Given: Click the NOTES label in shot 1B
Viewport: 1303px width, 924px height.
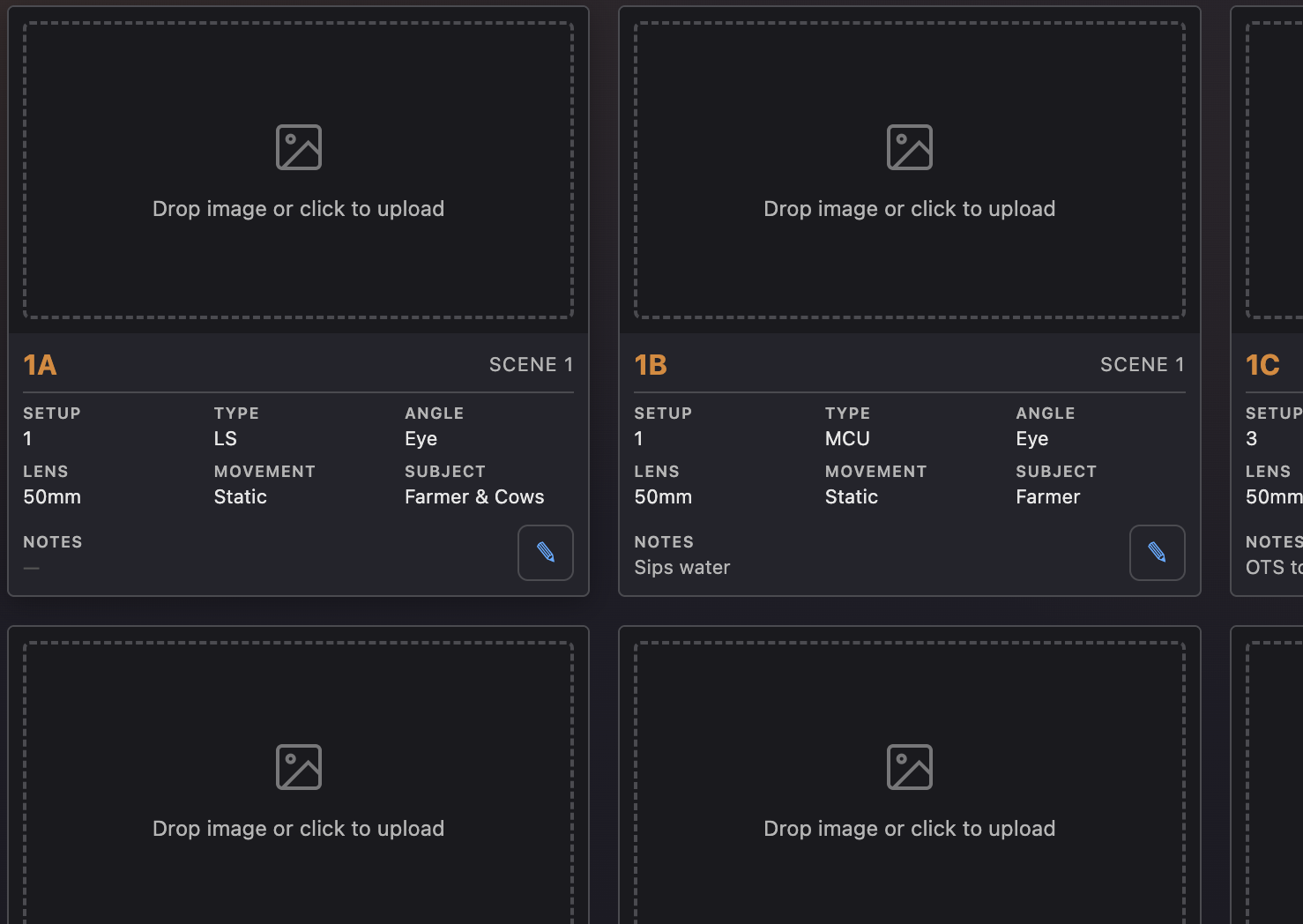Looking at the screenshot, I should coord(664,542).
